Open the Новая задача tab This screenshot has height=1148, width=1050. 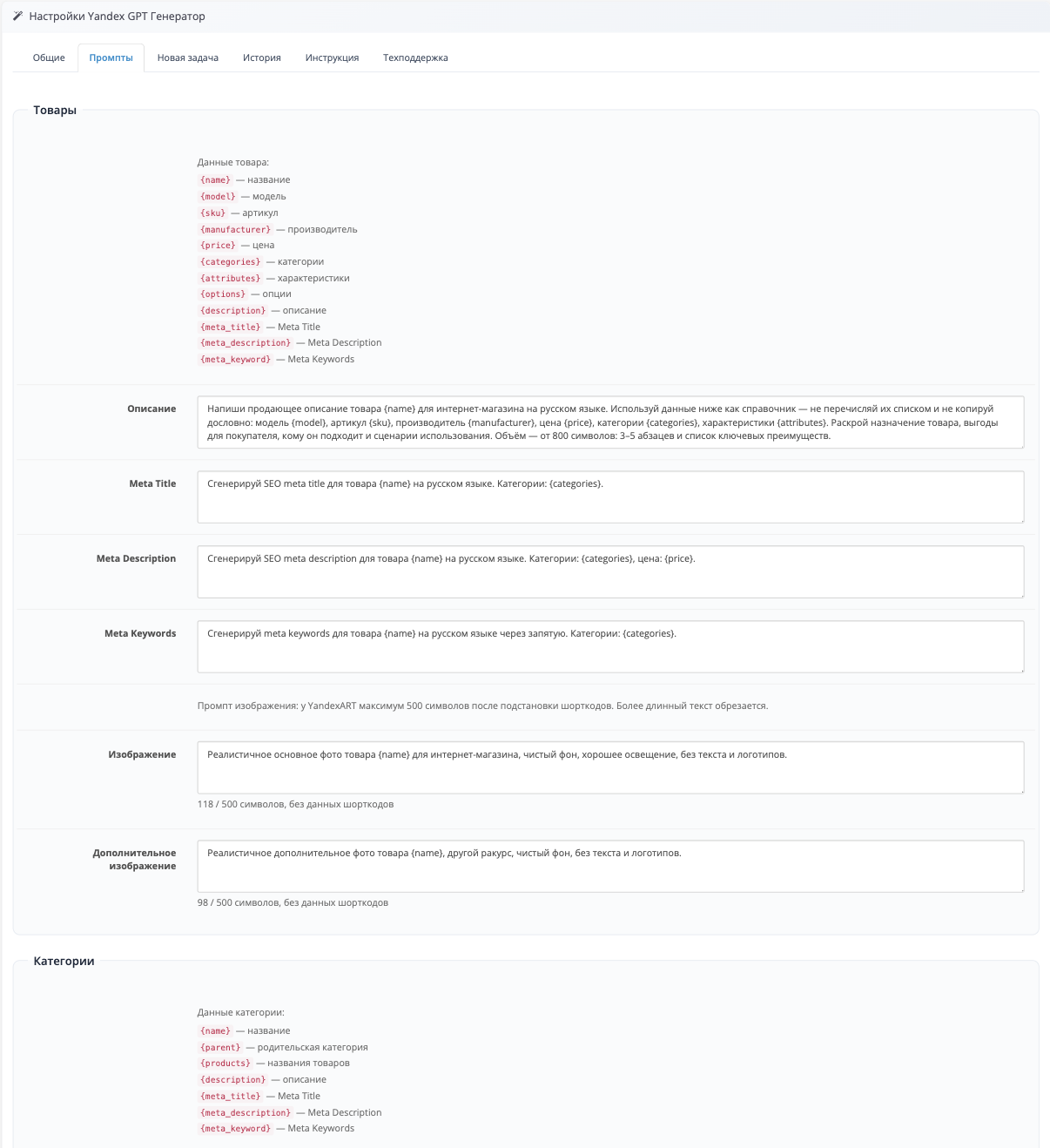pyautogui.click(x=188, y=57)
